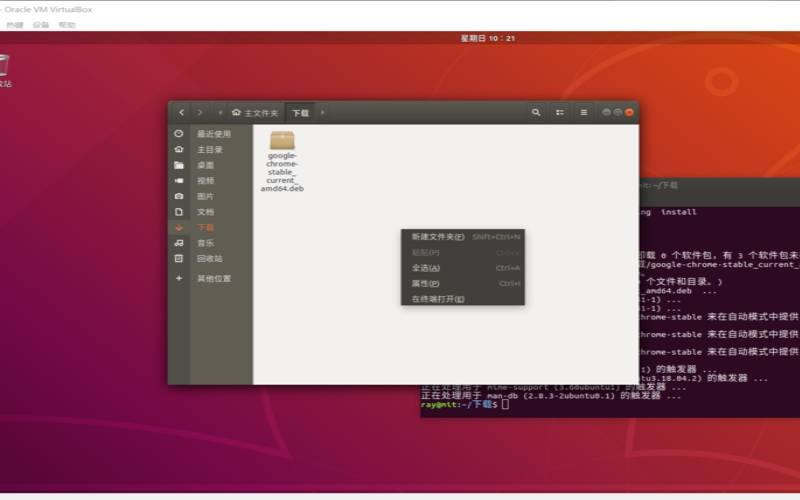Open the VirtualBox 帮助 menu
Image resolution: width=800 pixels, height=500 pixels.
click(x=67, y=24)
